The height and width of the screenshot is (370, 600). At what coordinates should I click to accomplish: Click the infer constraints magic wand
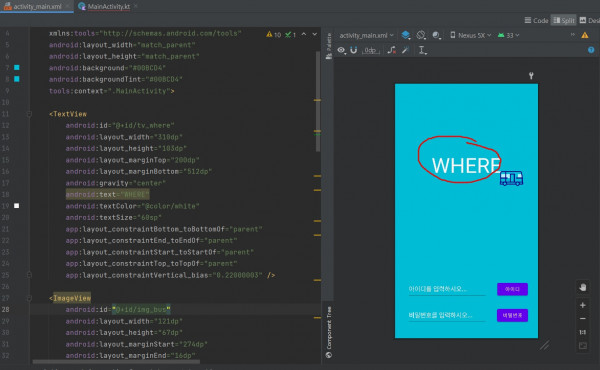[405, 50]
